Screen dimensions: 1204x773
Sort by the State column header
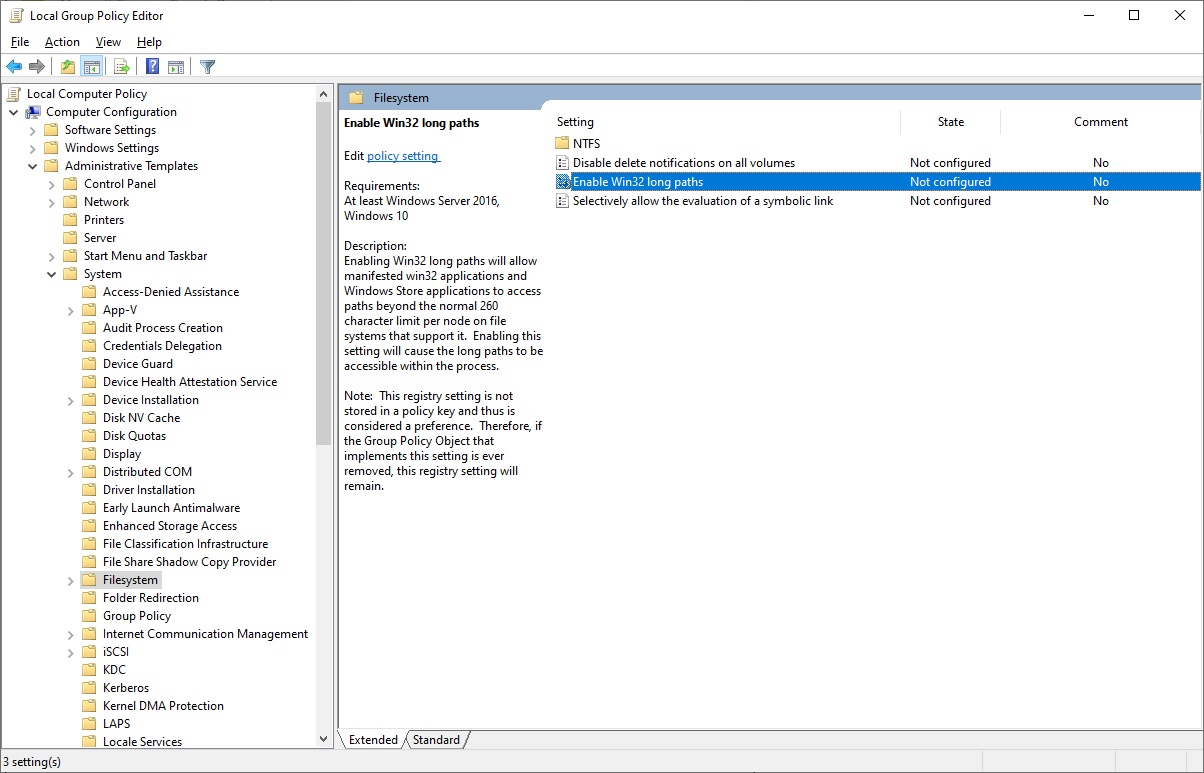950,122
